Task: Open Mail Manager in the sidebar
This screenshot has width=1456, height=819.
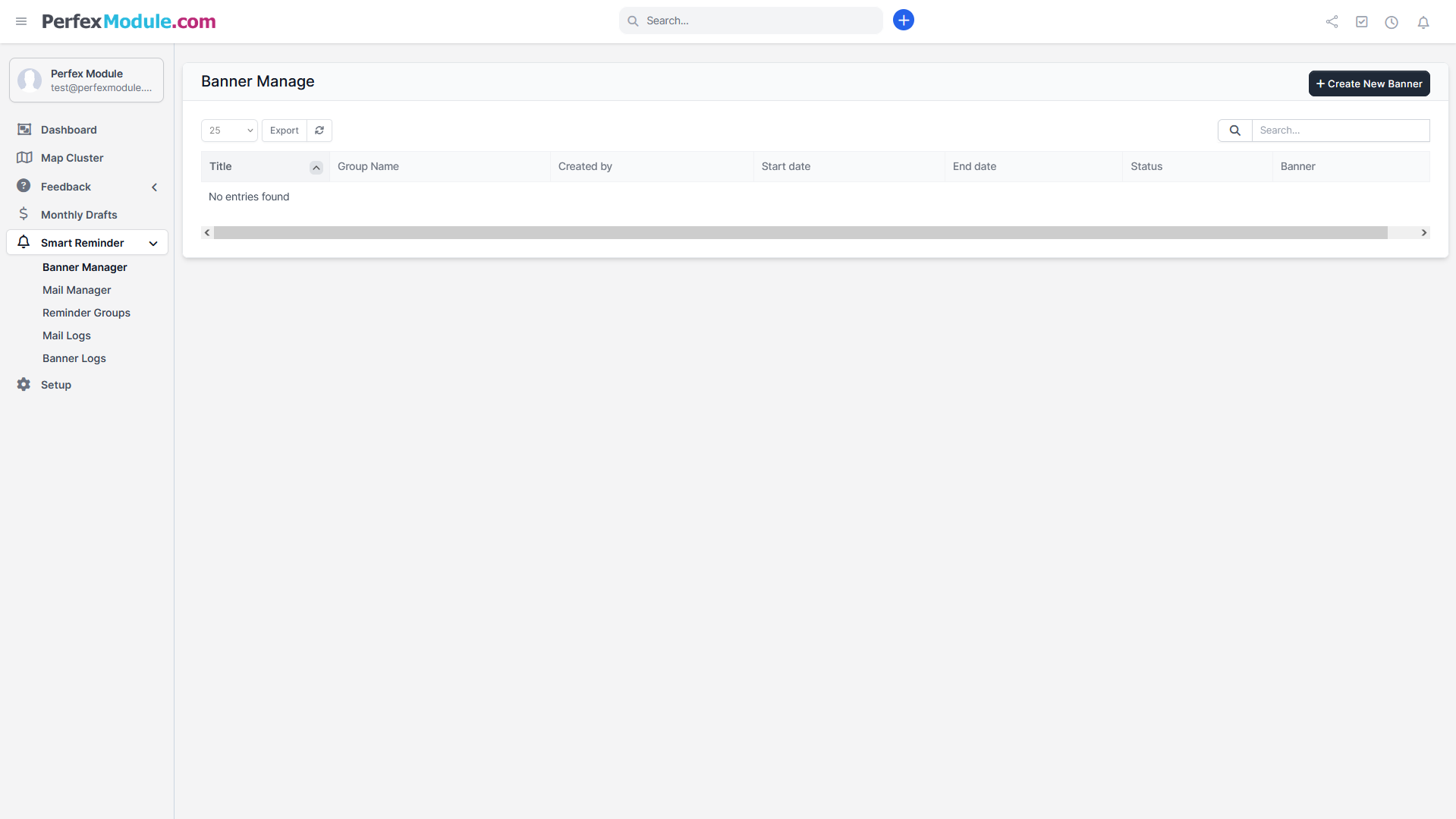Action: 77,290
